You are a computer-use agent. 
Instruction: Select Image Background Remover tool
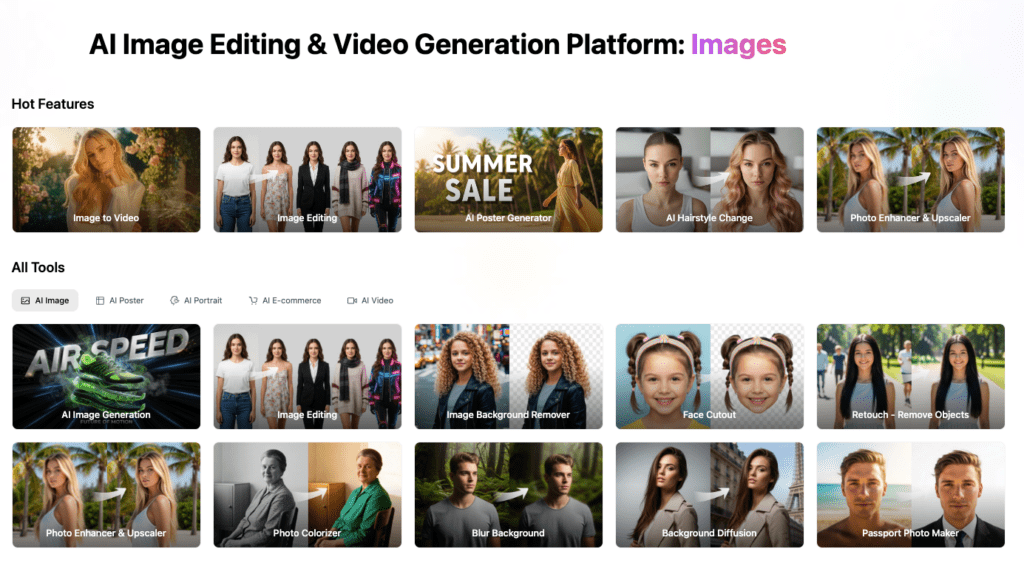(508, 376)
